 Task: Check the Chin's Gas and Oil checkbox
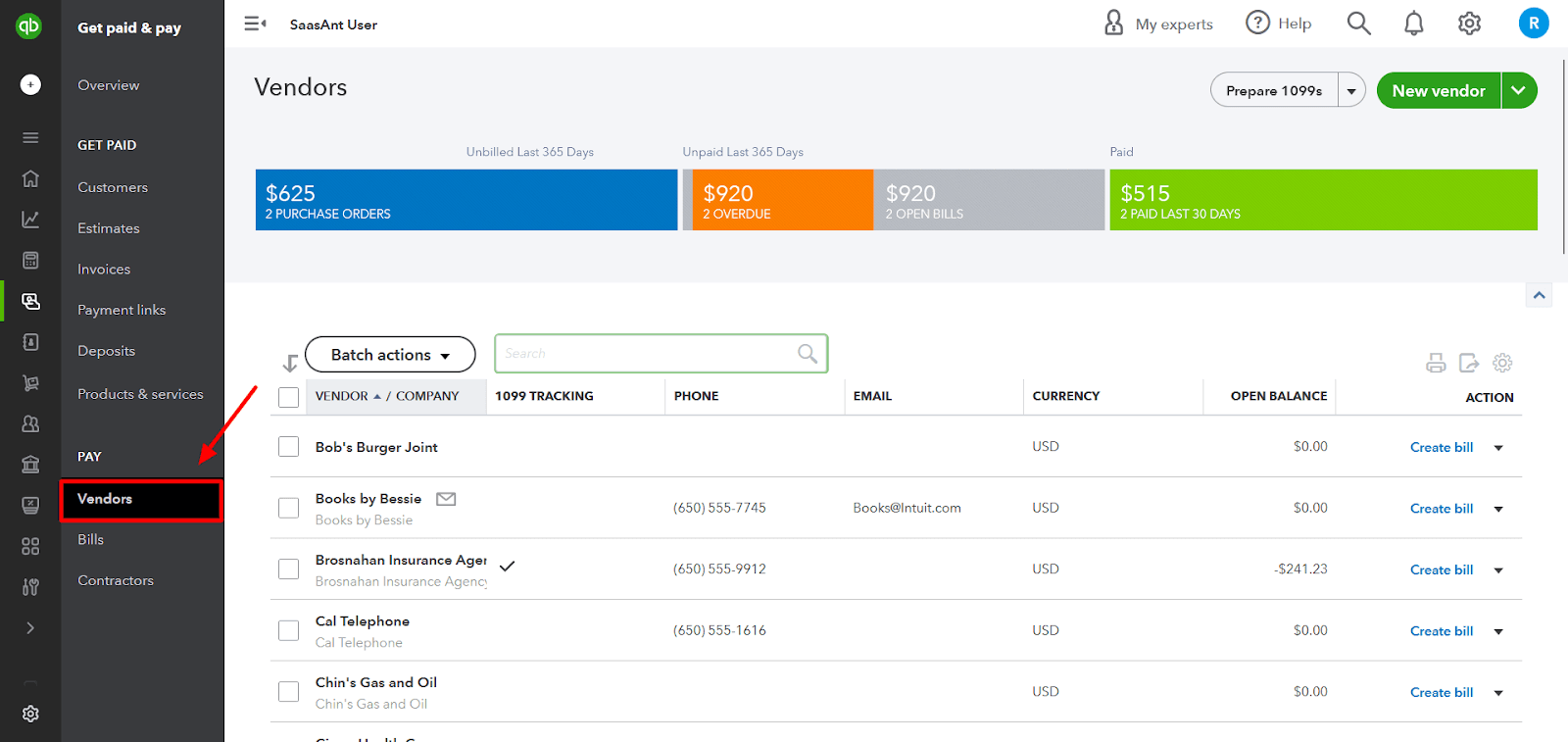(x=288, y=691)
